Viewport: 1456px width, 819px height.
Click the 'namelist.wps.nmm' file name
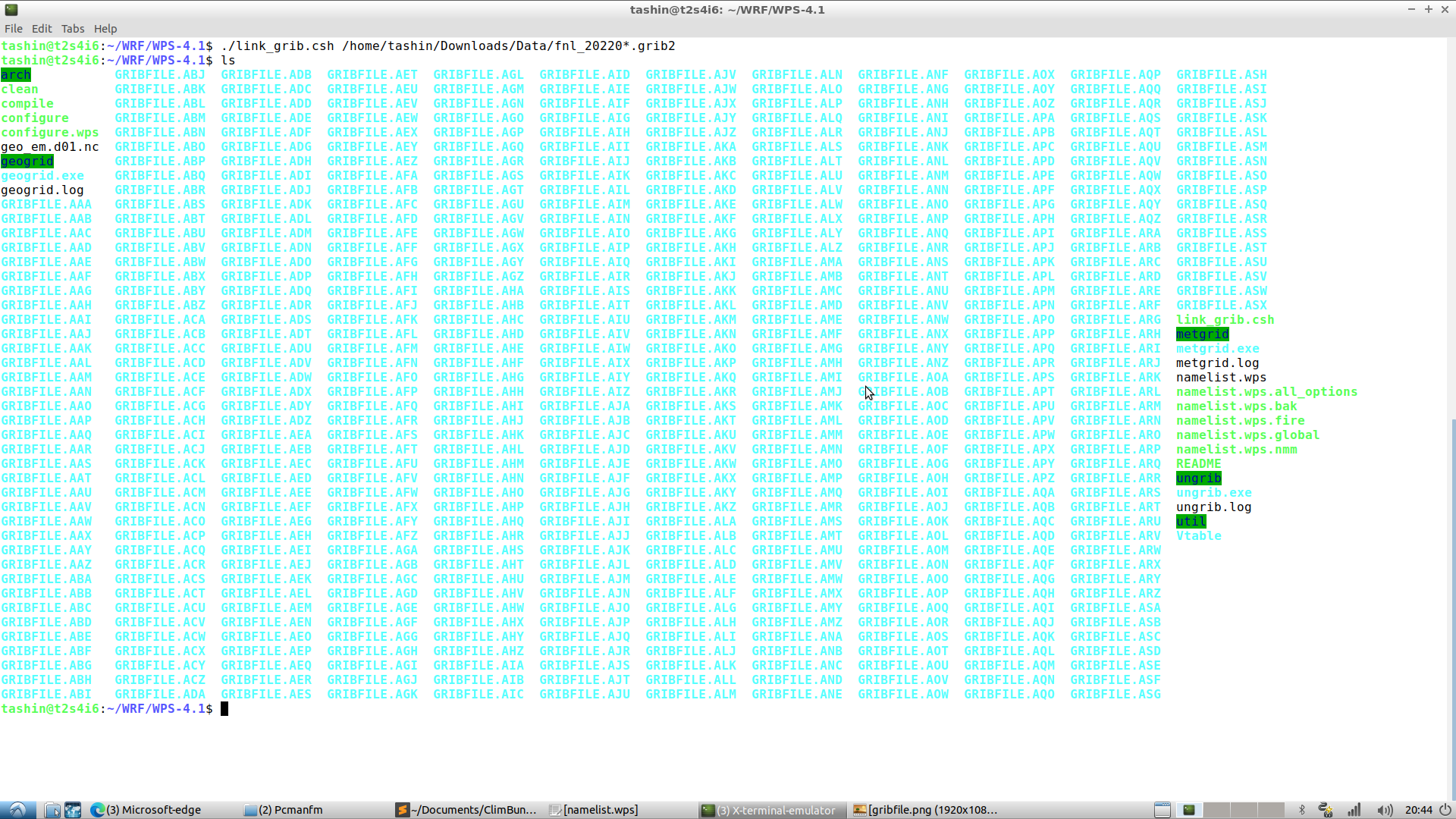pos(1237,449)
